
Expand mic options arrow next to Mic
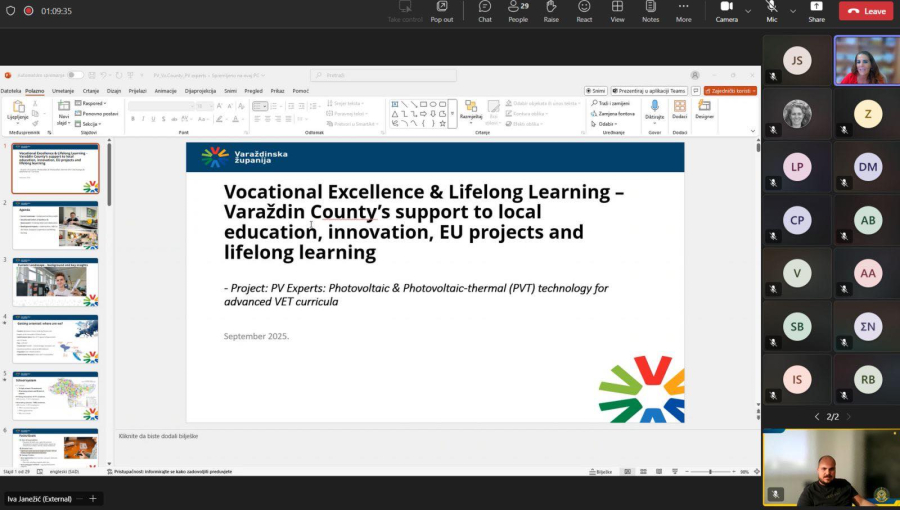click(793, 11)
